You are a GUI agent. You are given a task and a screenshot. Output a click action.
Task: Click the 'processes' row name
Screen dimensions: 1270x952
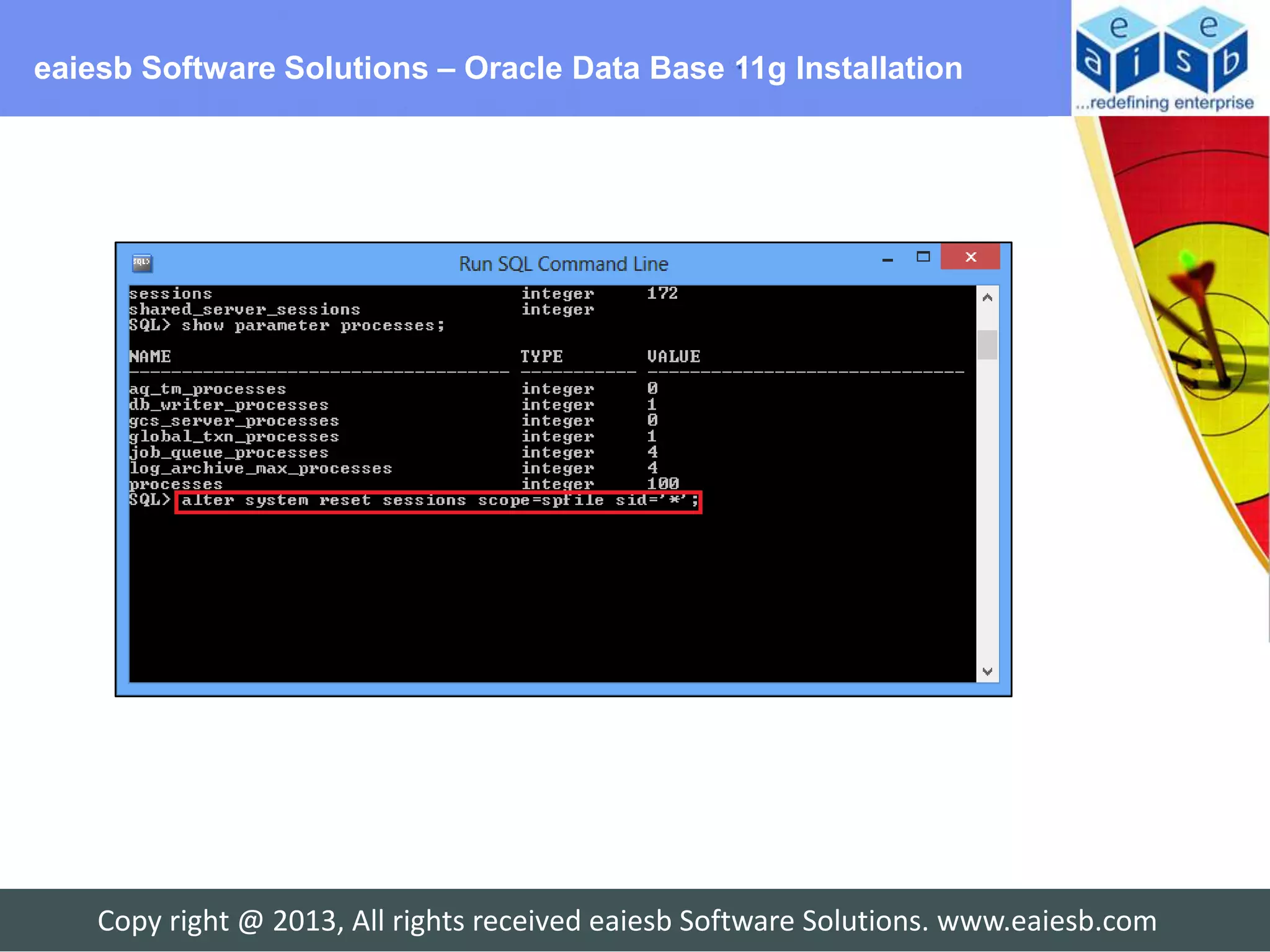point(175,484)
